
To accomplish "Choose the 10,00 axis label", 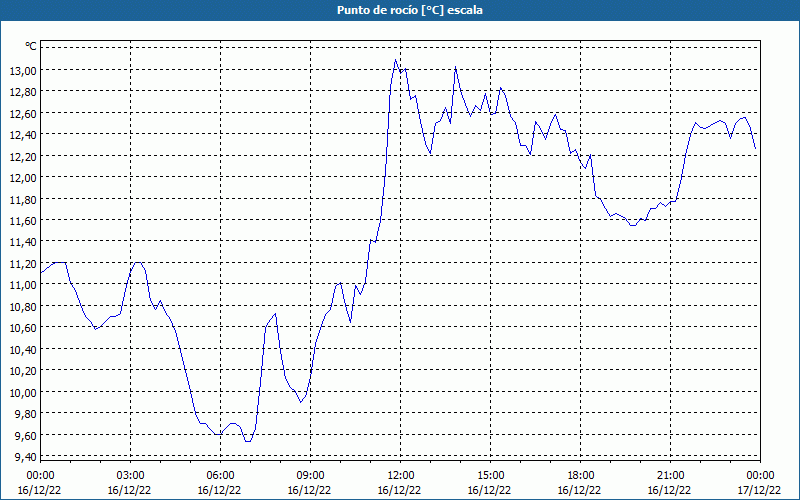I will [x=23, y=392].
